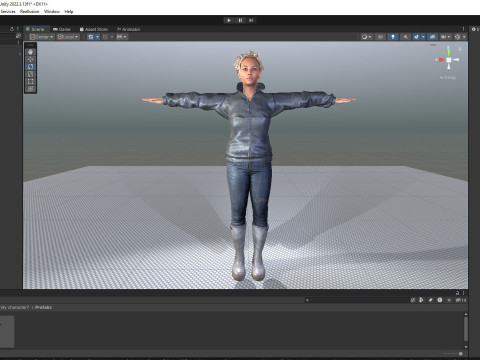Open the Project window three-dot menu

pos(463,293)
